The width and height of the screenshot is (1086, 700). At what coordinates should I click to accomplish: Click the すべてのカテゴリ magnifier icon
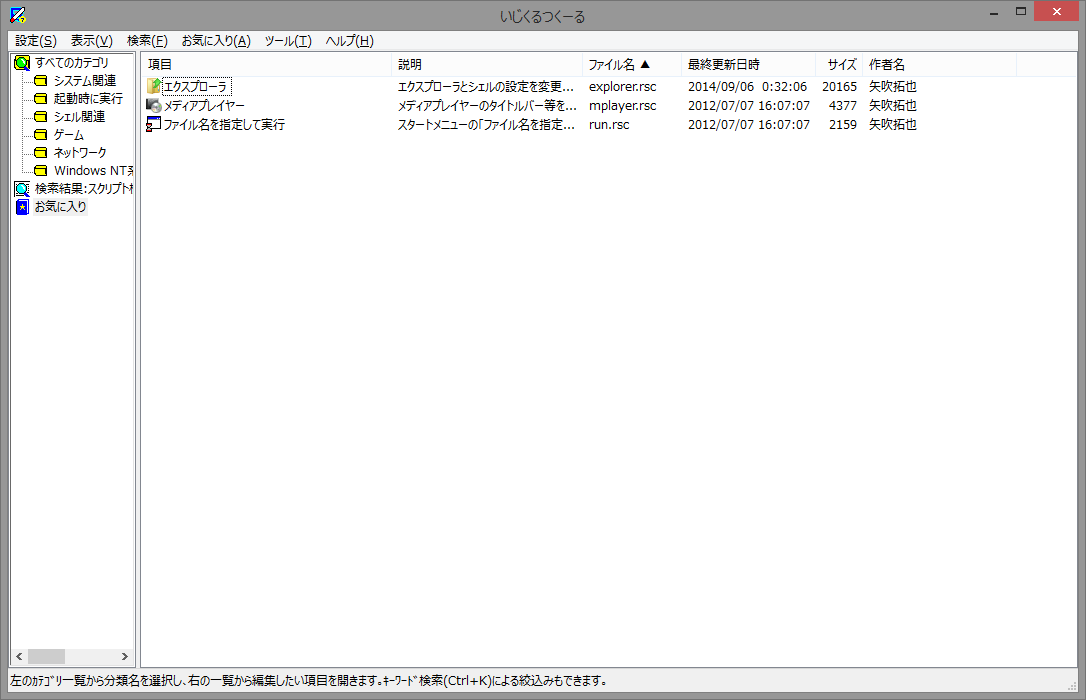tap(22, 63)
